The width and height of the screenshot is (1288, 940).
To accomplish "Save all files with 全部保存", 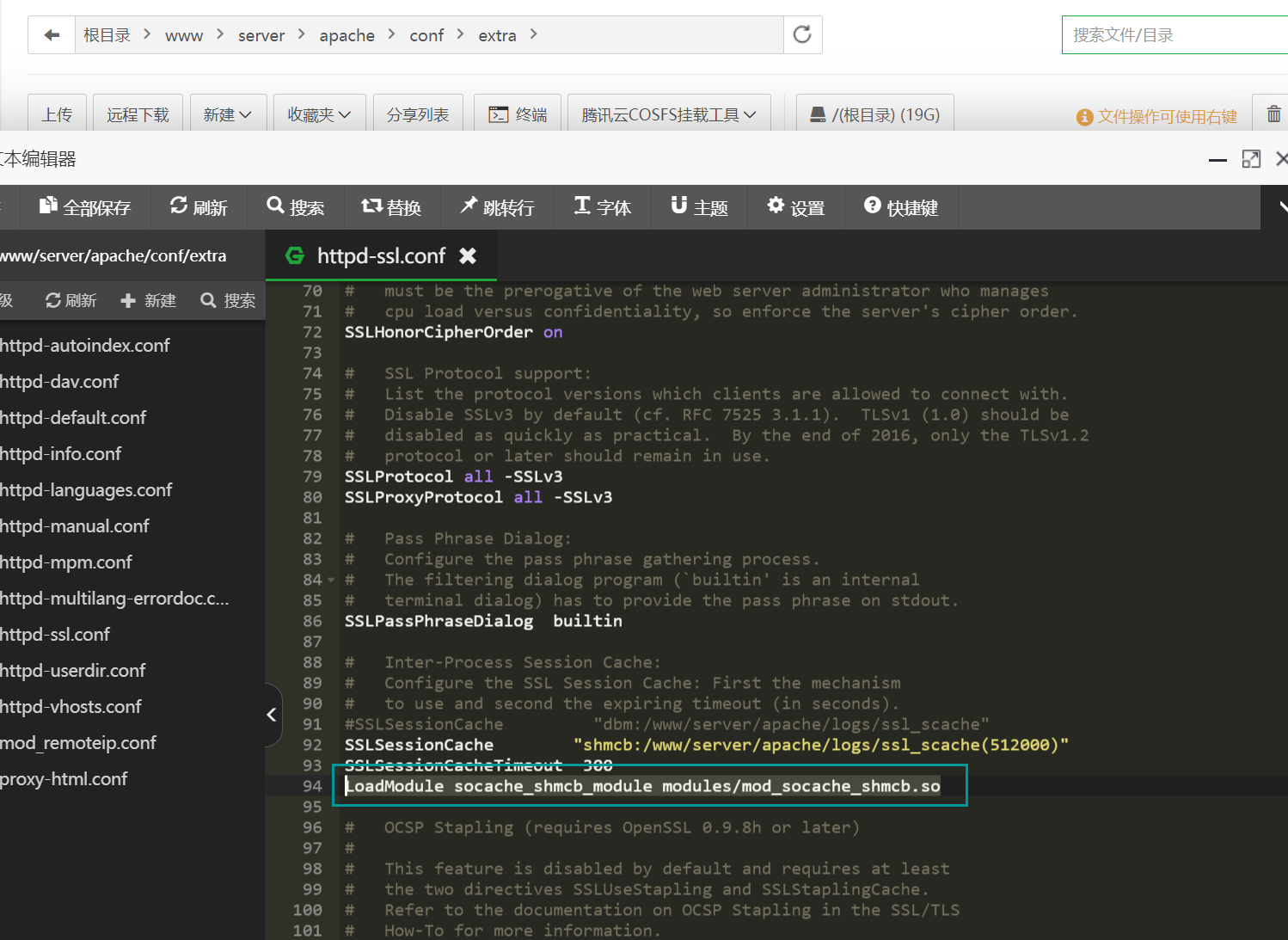I will [x=85, y=207].
